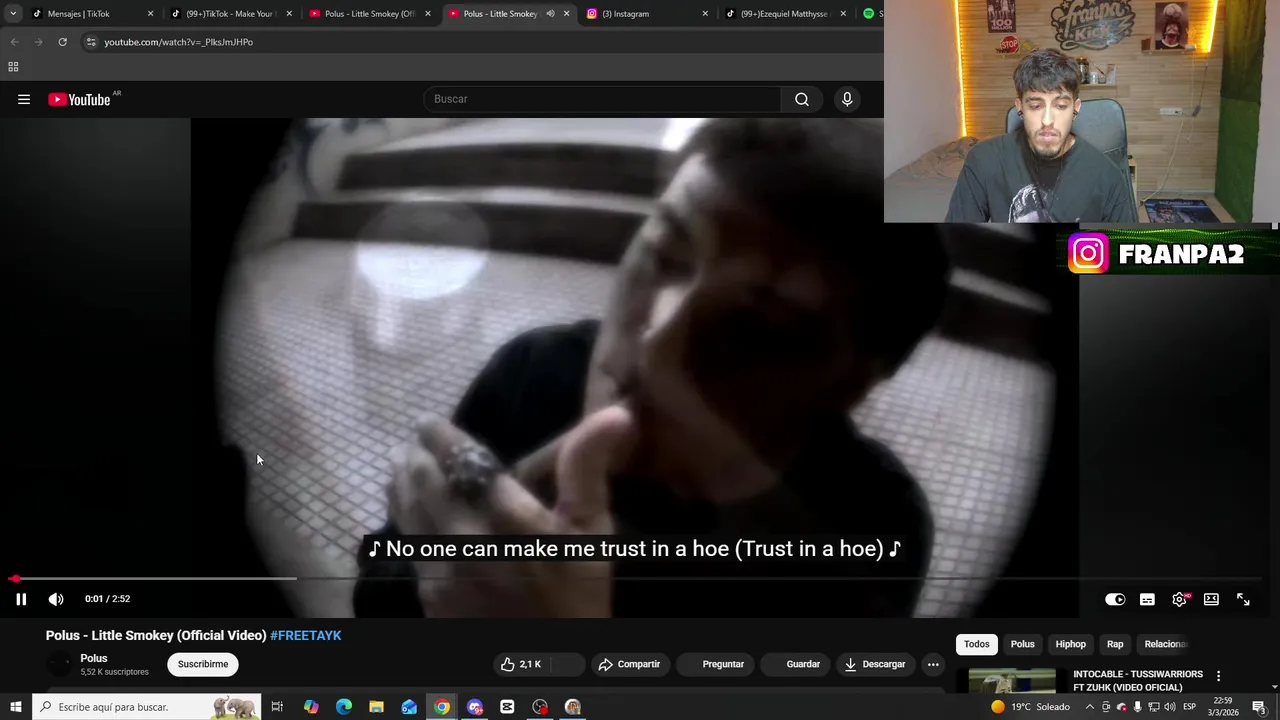Viewport: 1280px width, 720px height.
Task: Click the magnifier search button
Action: pos(802,99)
